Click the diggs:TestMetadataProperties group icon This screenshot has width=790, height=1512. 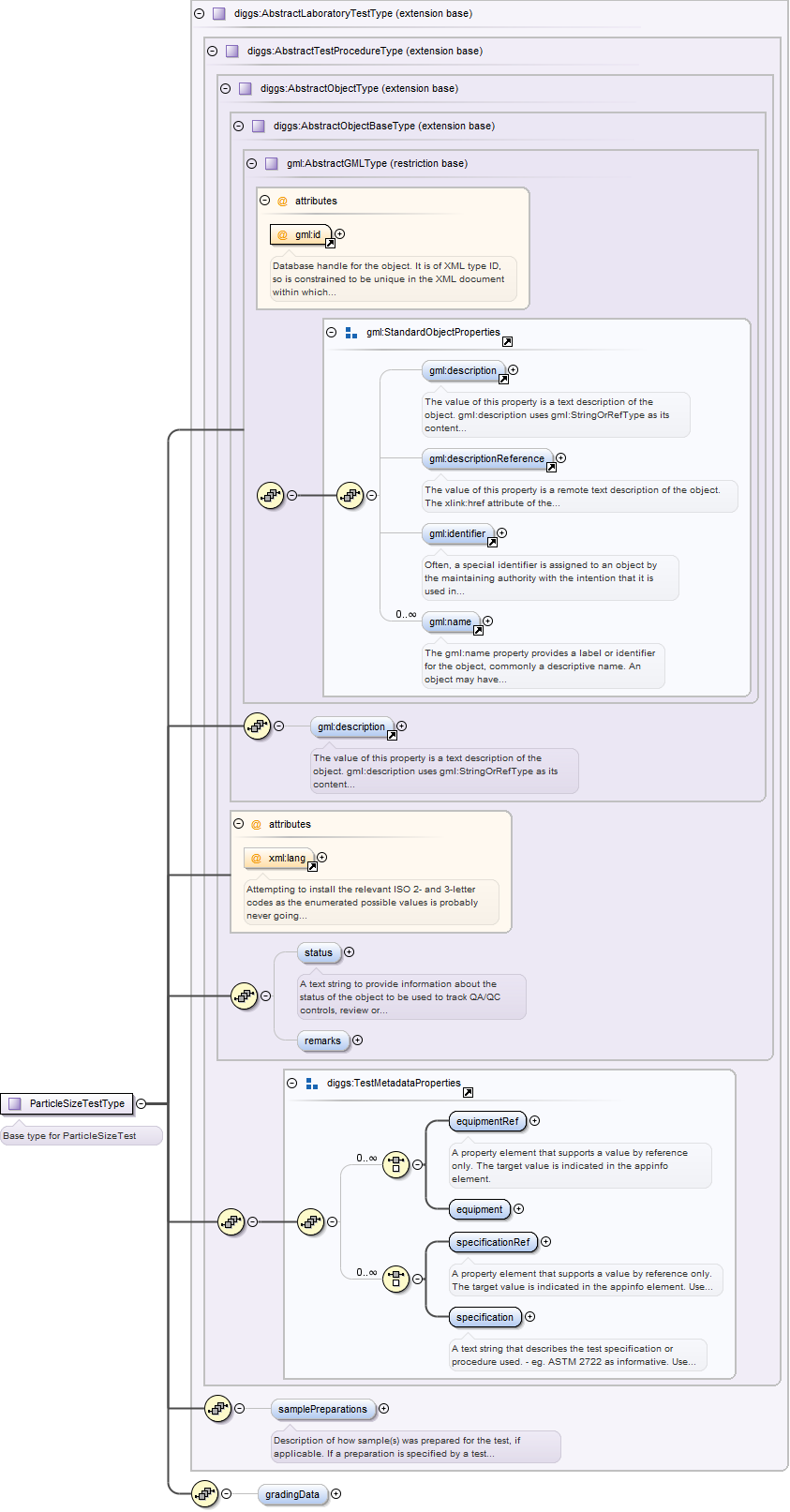[x=312, y=1084]
